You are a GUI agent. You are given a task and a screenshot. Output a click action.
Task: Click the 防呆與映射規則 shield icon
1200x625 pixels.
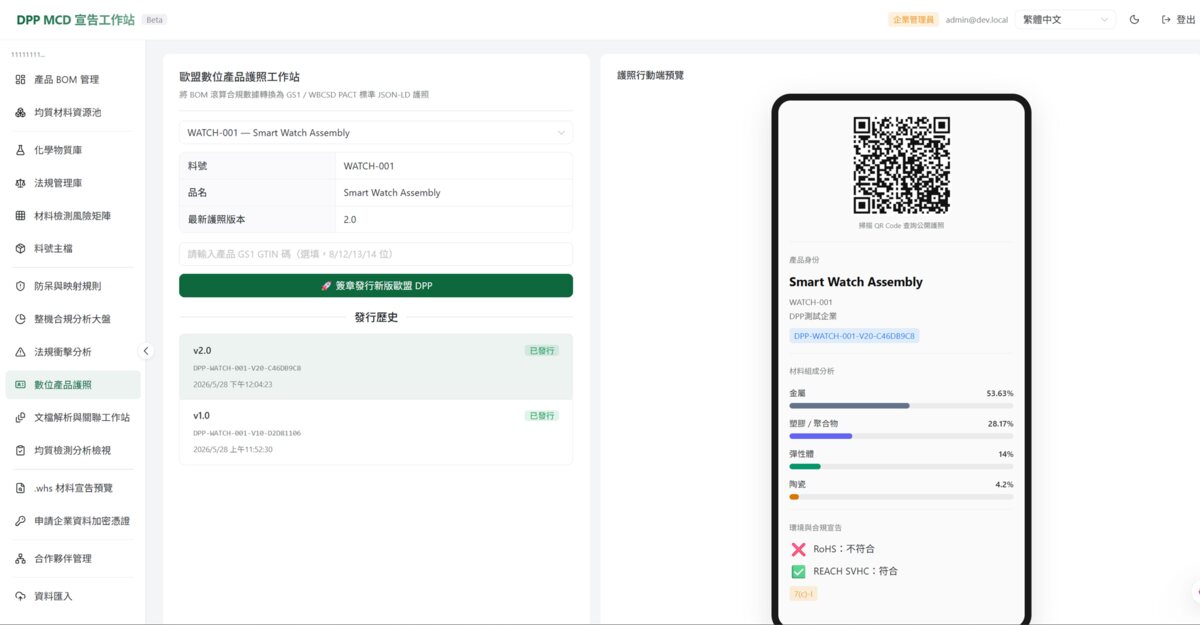pyautogui.click(x=21, y=286)
